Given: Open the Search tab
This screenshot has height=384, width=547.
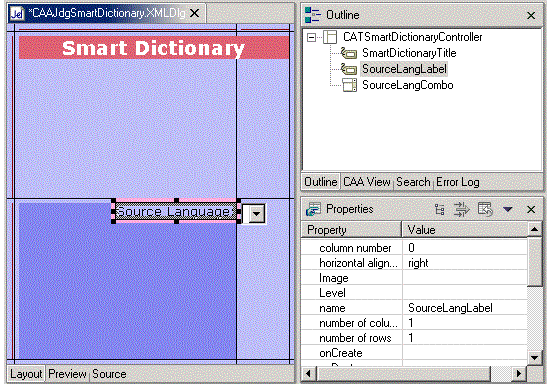Looking at the screenshot, I should [413, 182].
